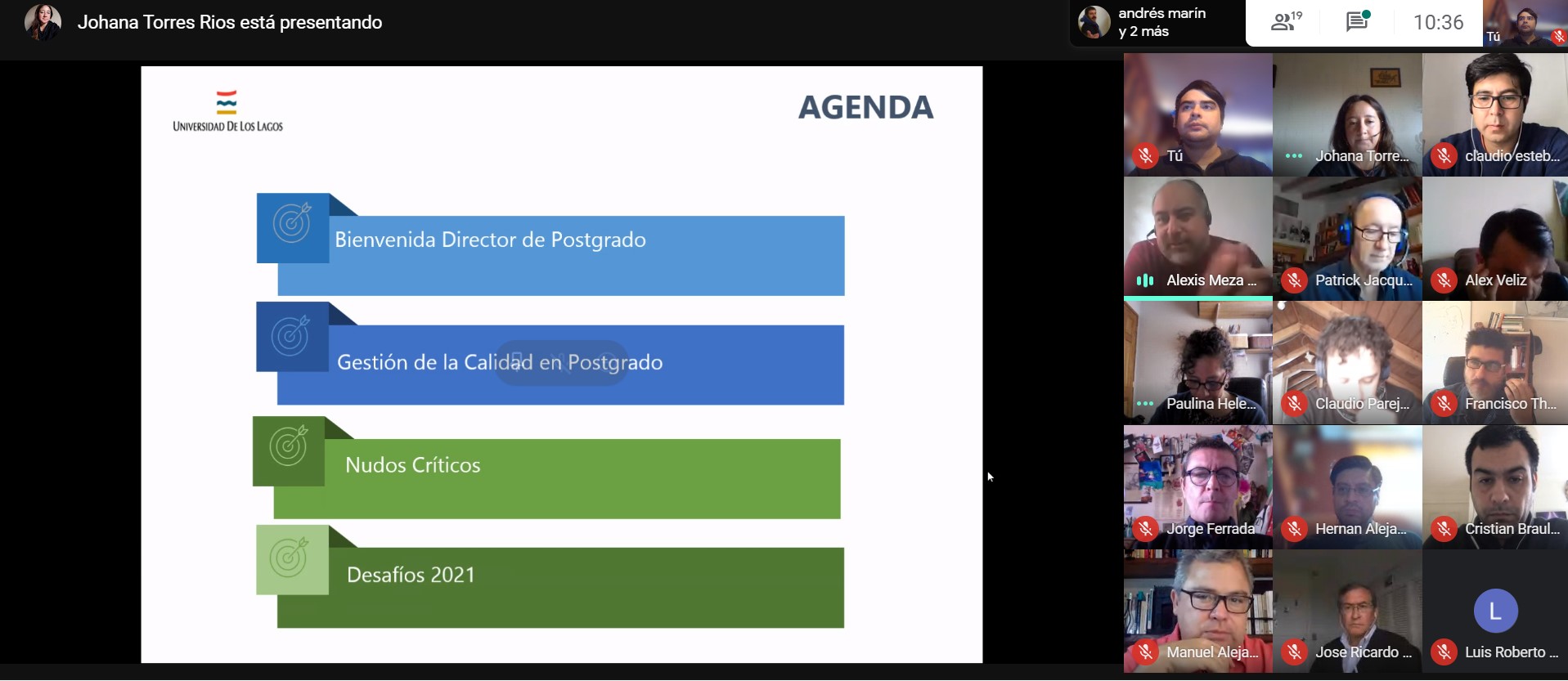
Task: Click muted mic icon on Alex Veliz tile
Action: pyautogui.click(x=1444, y=280)
